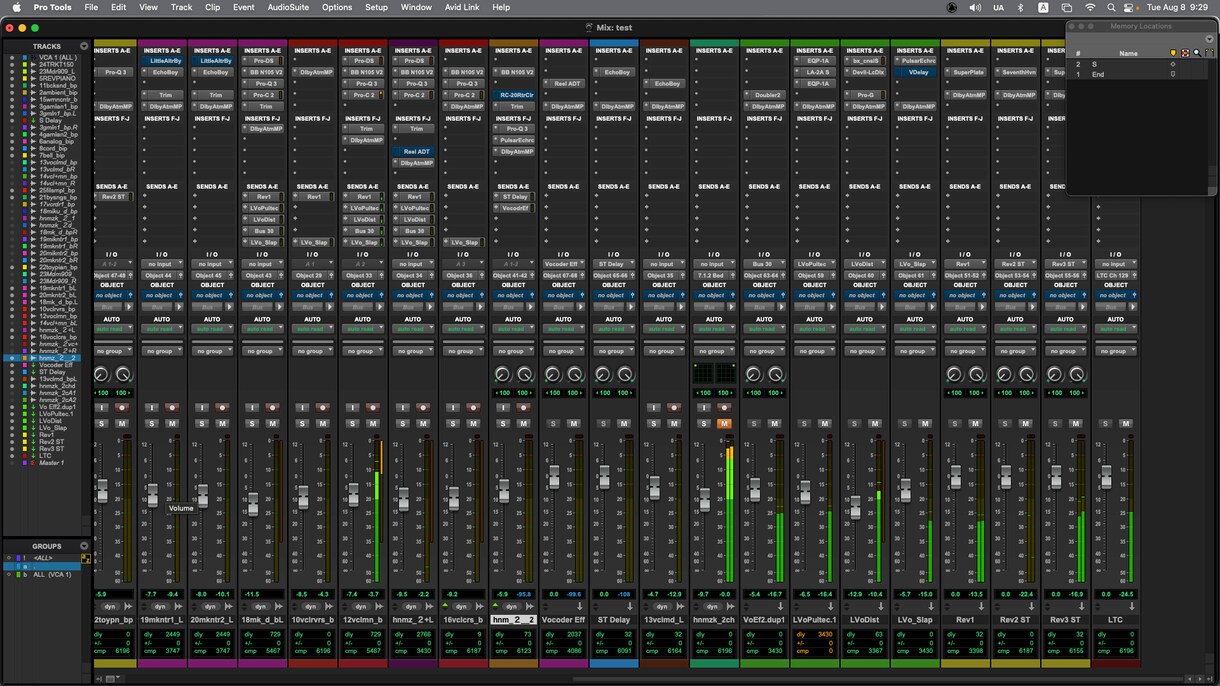
Task: Enable input monitoring on 16vclcrs_b track
Action: (x=452, y=407)
